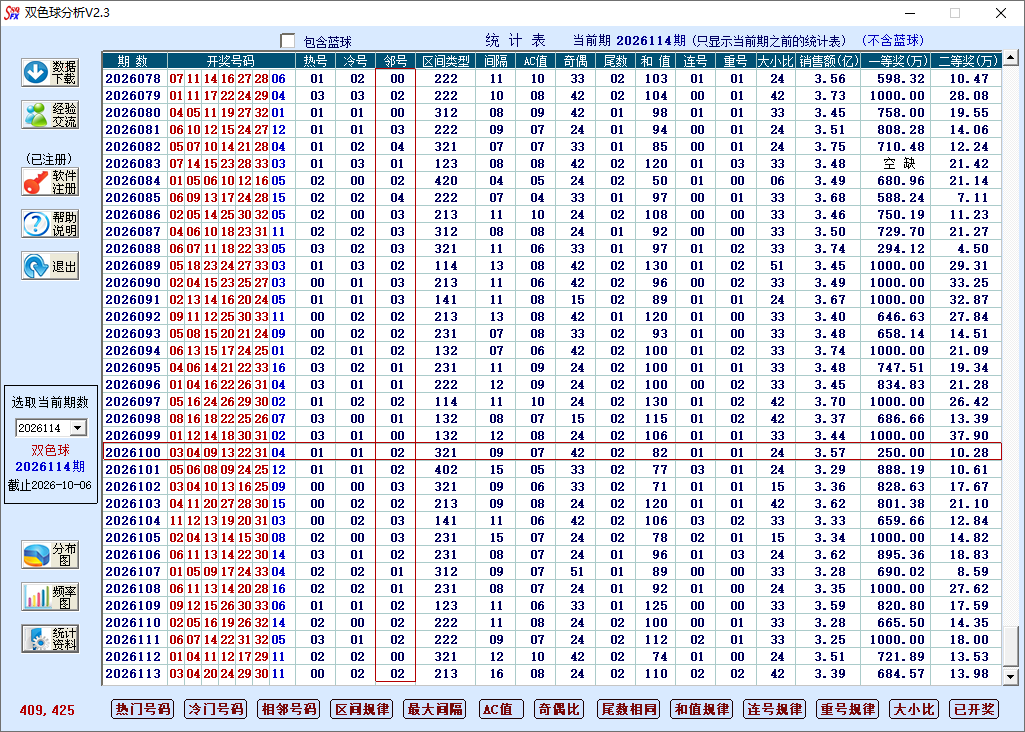Select the highlighted row for period 2026100
The height and width of the screenshot is (732, 1025).
[x=552, y=452]
